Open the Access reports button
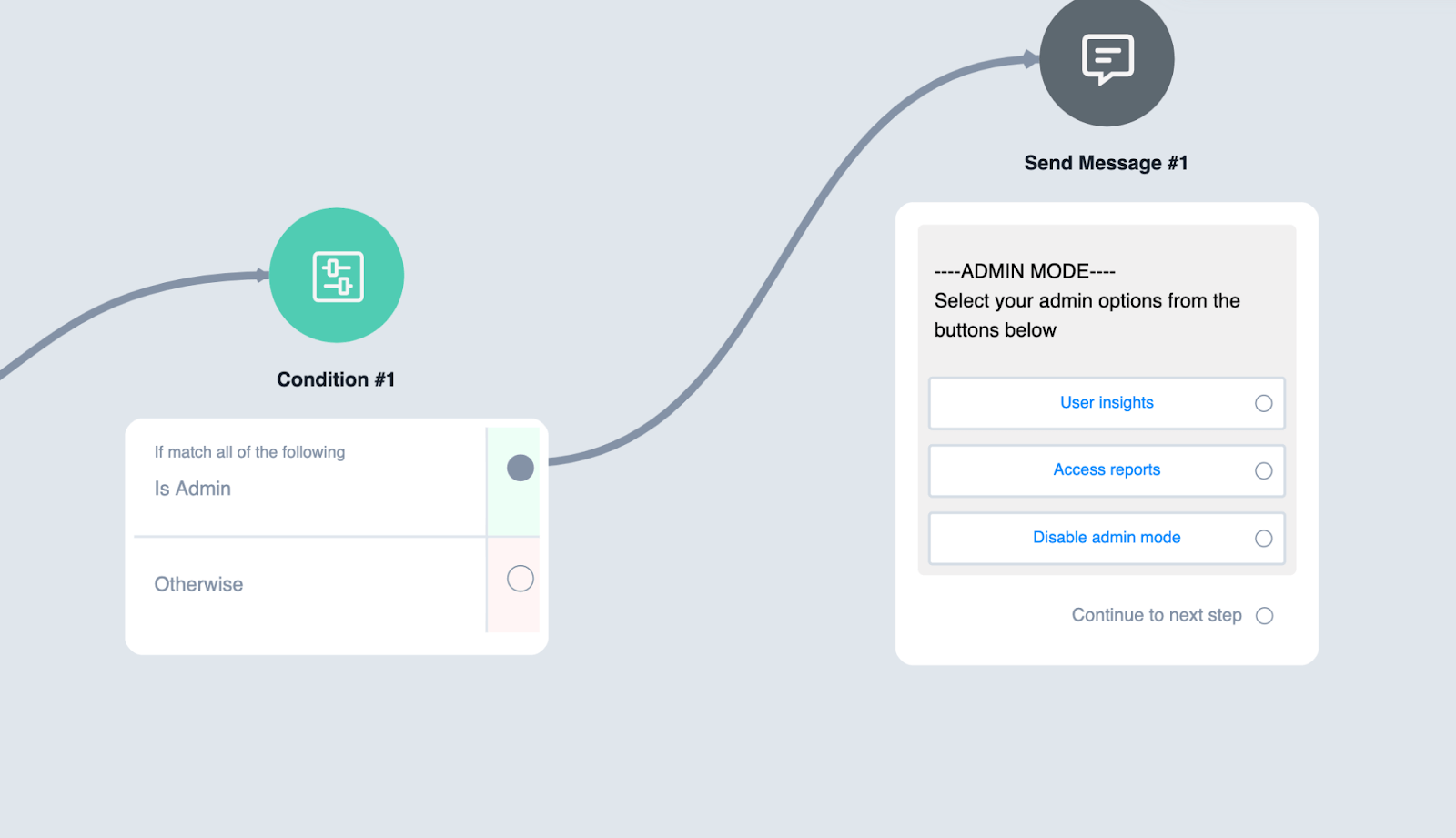The height and width of the screenshot is (838, 1456). click(x=1107, y=470)
